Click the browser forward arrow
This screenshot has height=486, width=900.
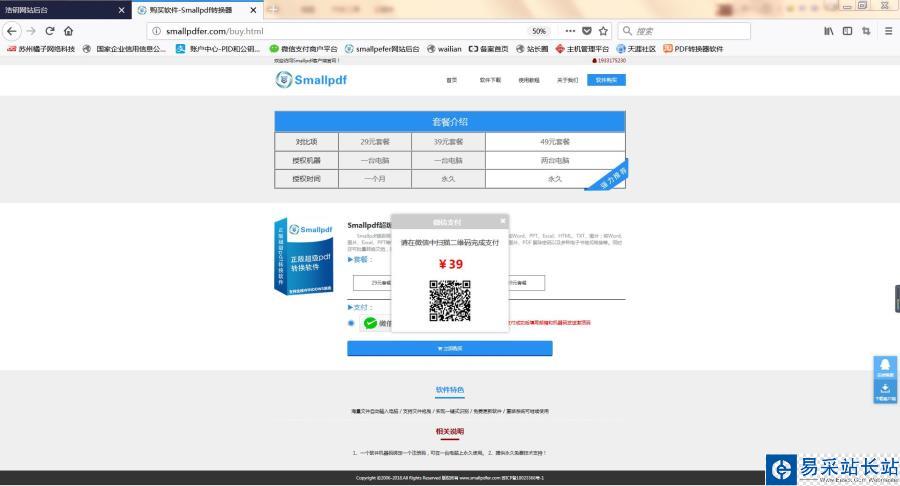(x=31, y=31)
